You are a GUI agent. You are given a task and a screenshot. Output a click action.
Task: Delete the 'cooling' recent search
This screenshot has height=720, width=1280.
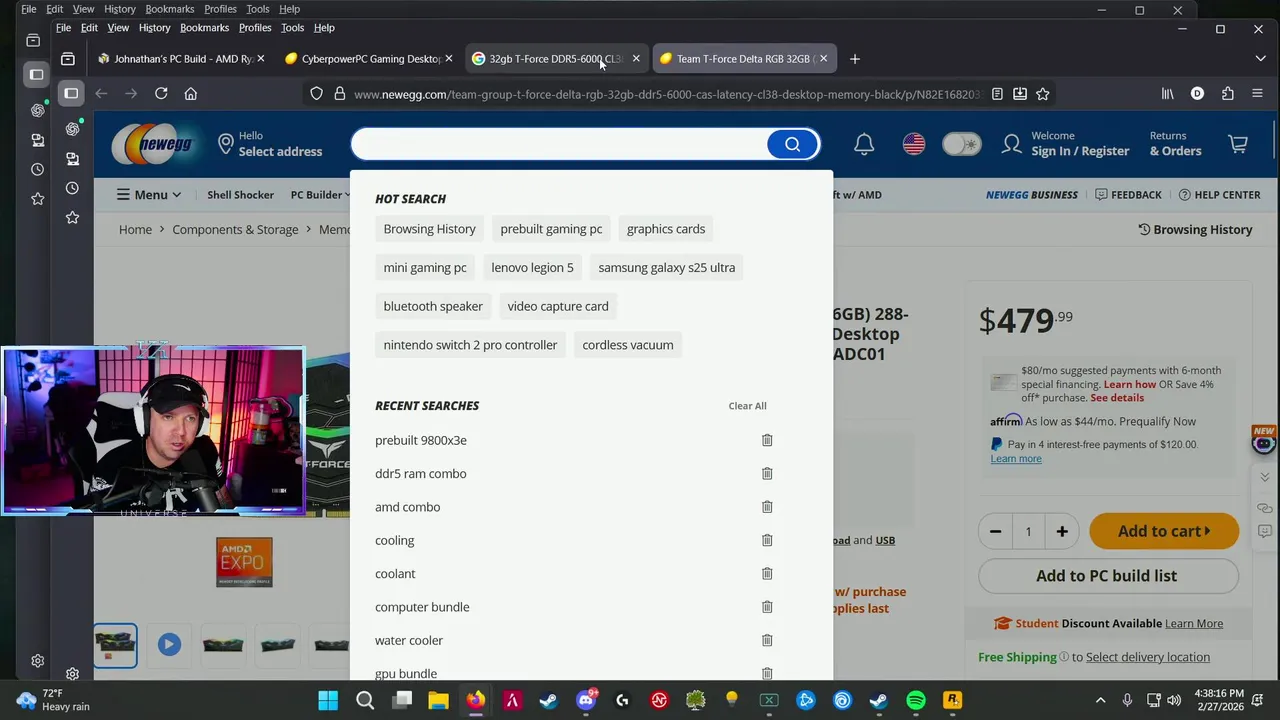click(x=767, y=540)
